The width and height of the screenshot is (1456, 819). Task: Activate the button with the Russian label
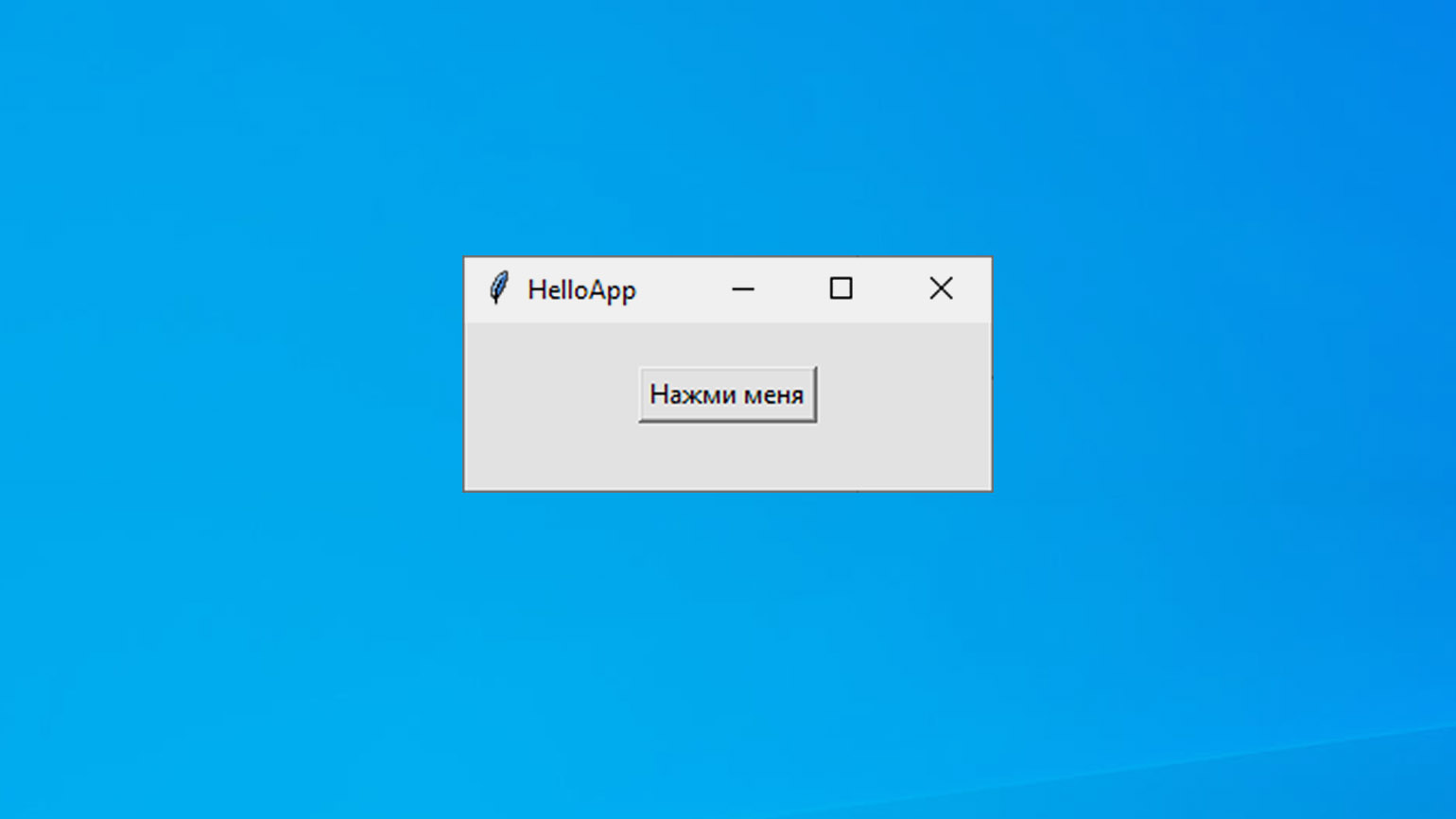point(727,394)
